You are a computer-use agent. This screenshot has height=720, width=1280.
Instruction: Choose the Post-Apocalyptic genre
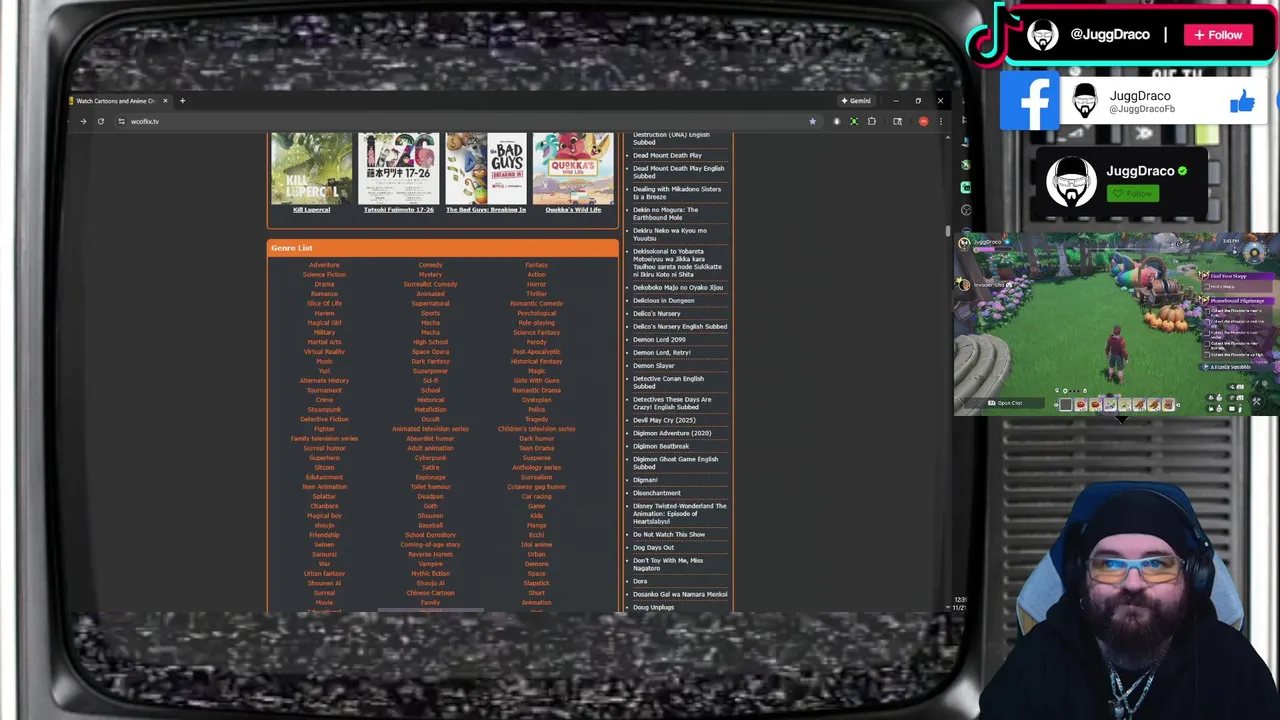pos(536,352)
